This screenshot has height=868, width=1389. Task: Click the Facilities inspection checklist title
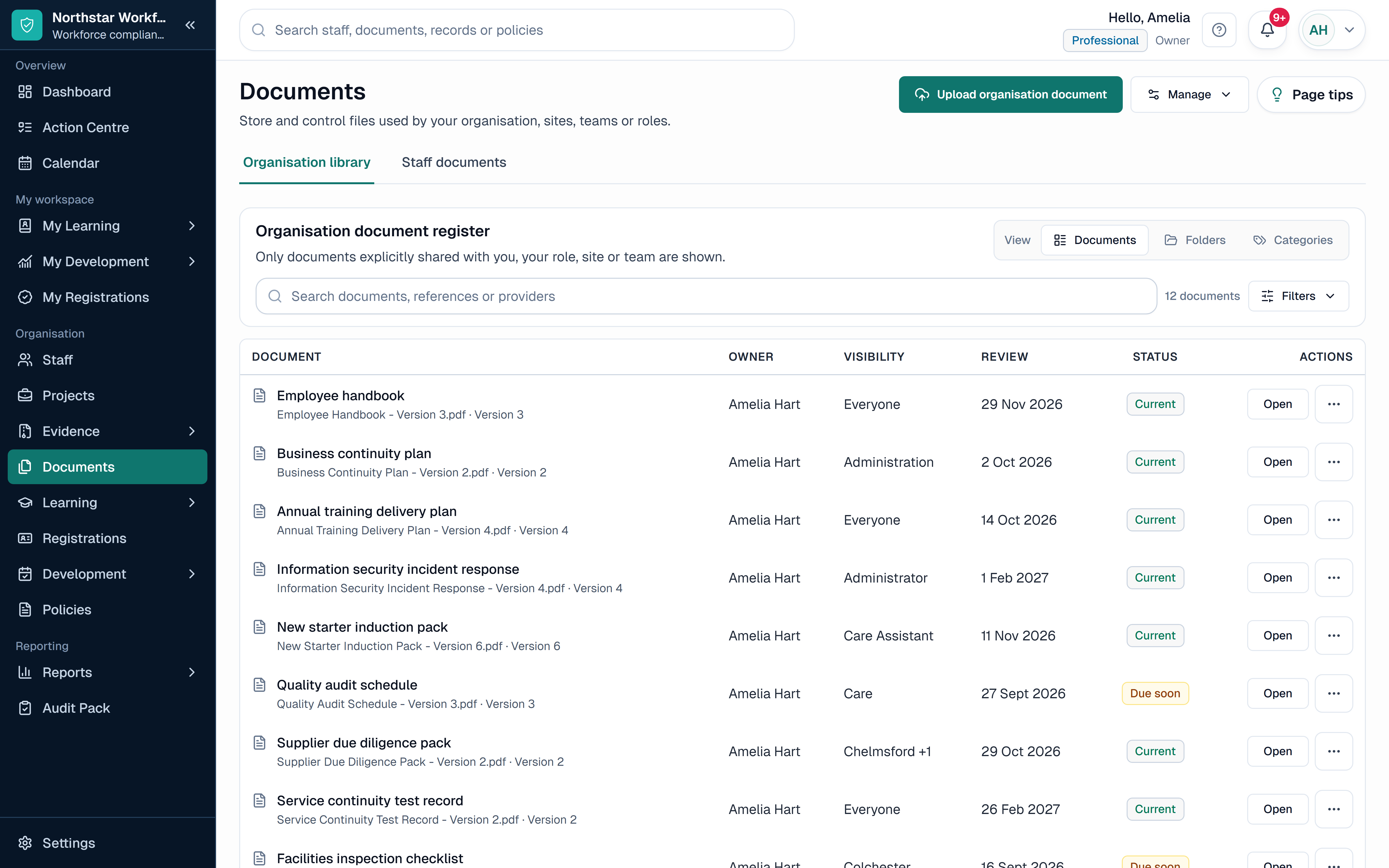pyautogui.click(x=370, y=858)
